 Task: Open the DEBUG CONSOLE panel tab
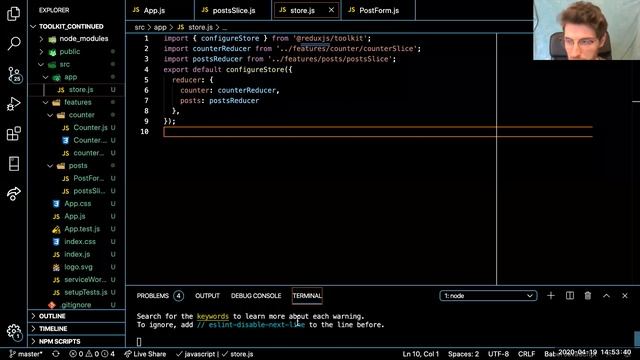tap(256, 296)
